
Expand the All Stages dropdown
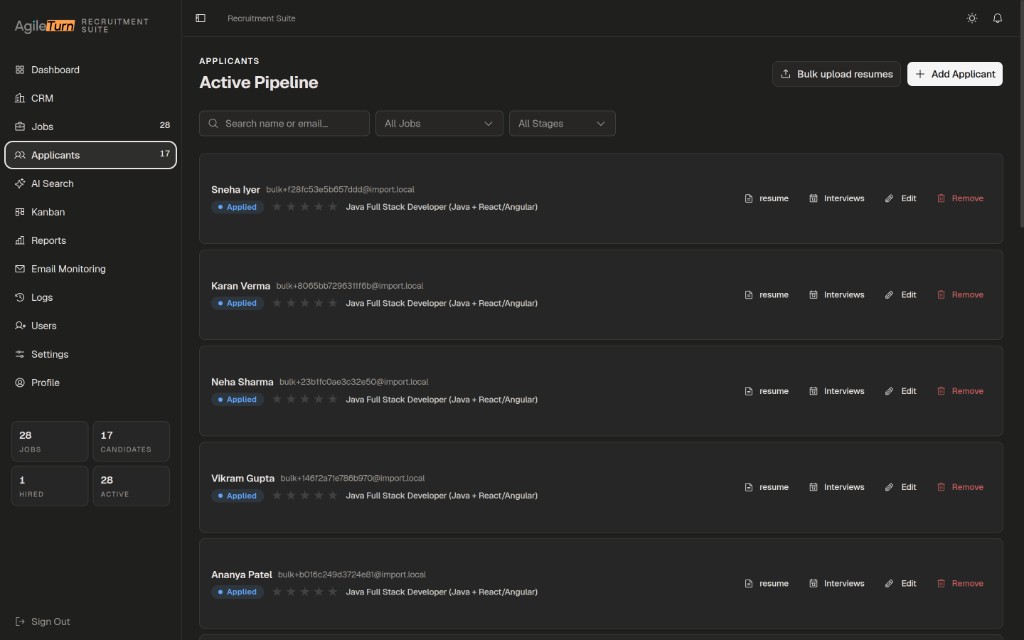coord(562,123)
